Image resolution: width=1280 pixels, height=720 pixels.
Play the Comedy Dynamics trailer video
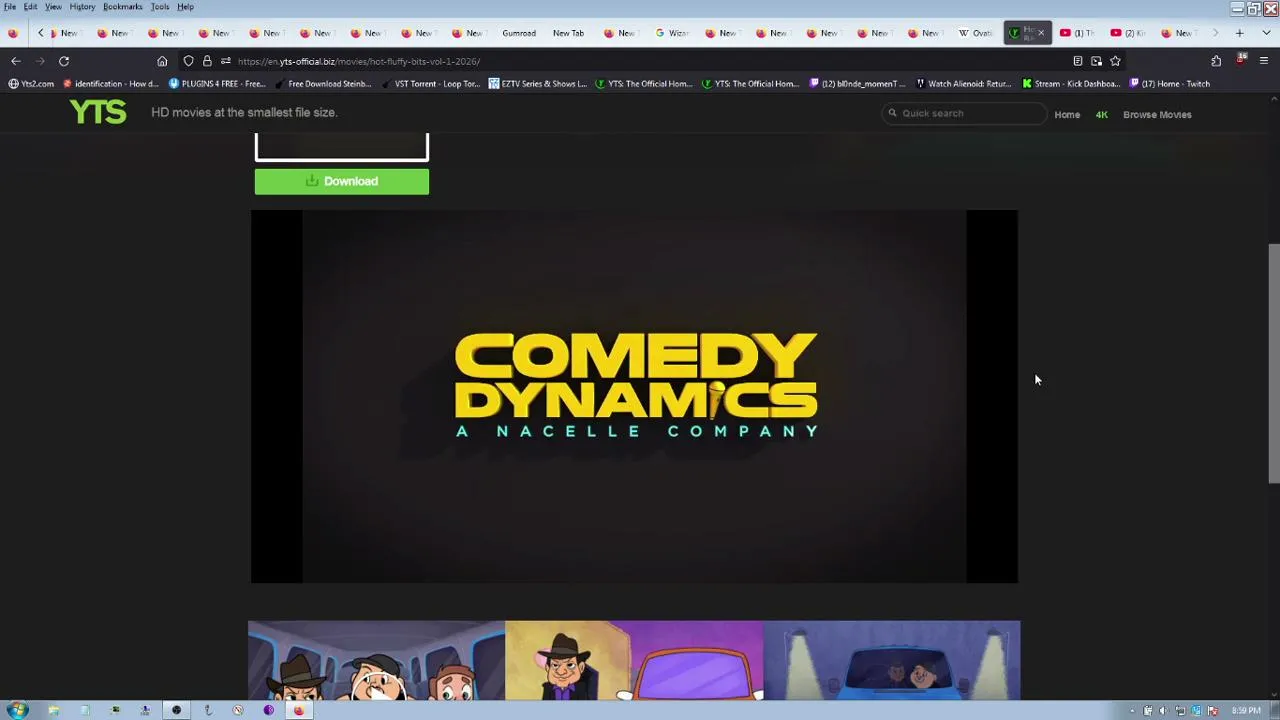[634, 396]
